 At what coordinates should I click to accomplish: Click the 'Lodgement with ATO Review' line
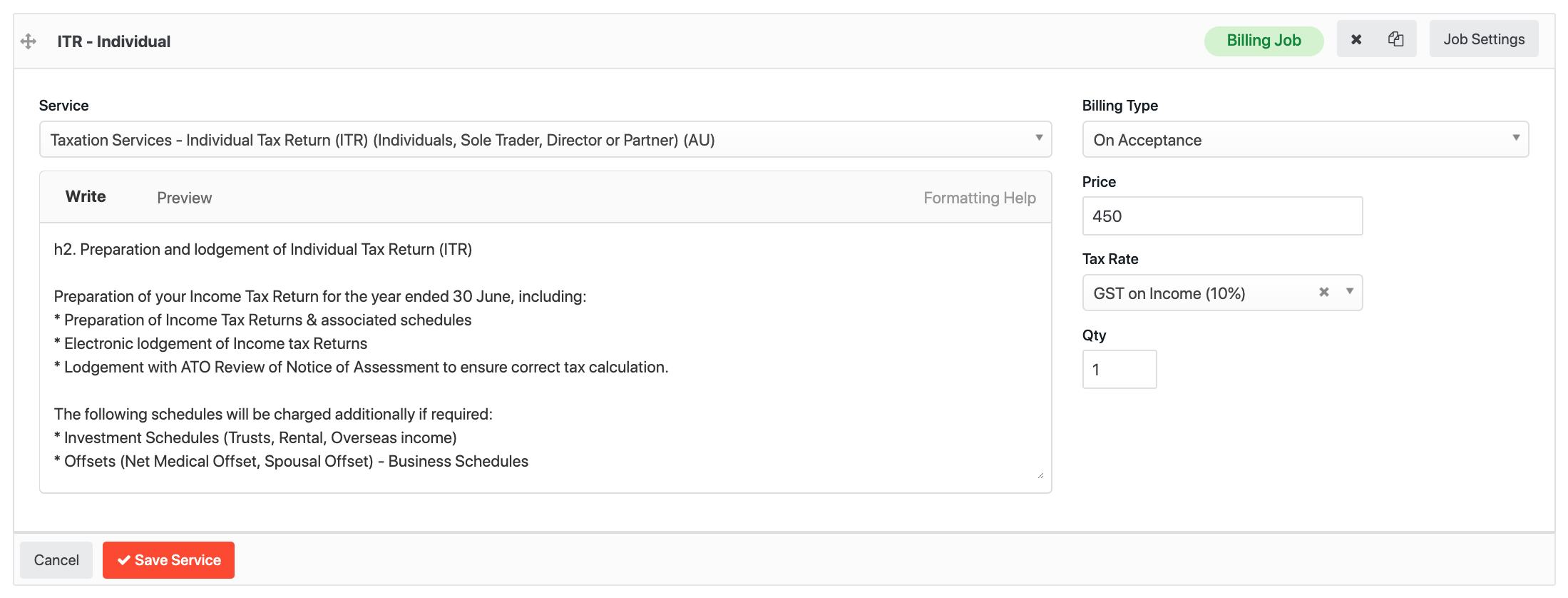362,368
